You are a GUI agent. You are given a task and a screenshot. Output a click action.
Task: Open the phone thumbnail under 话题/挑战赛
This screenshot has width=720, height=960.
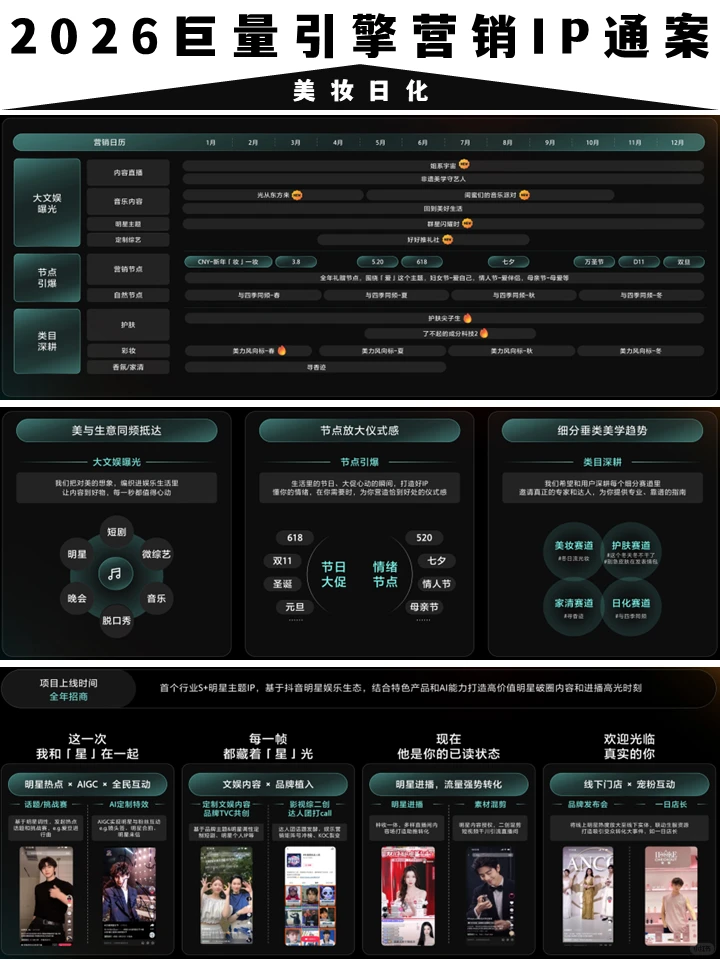pos(47,896)
